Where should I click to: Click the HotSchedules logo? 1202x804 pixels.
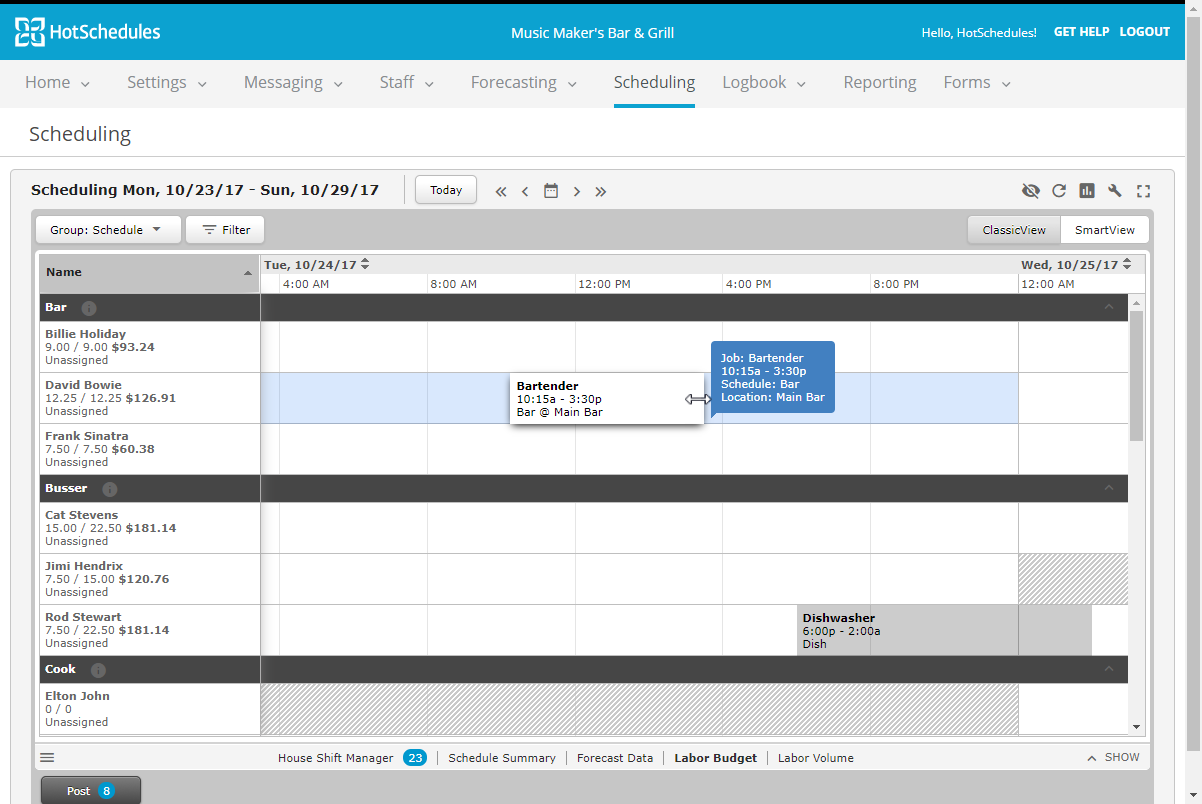click(88, 32)
